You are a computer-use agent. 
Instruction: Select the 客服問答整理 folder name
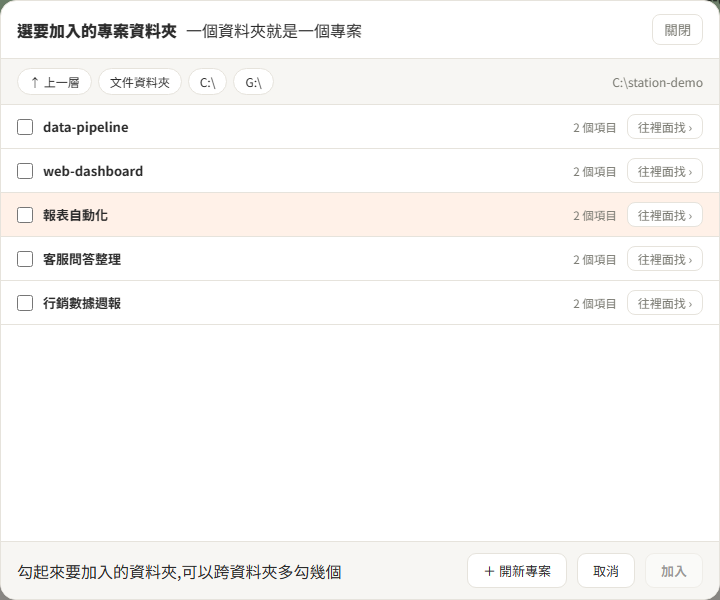point(82,259)
